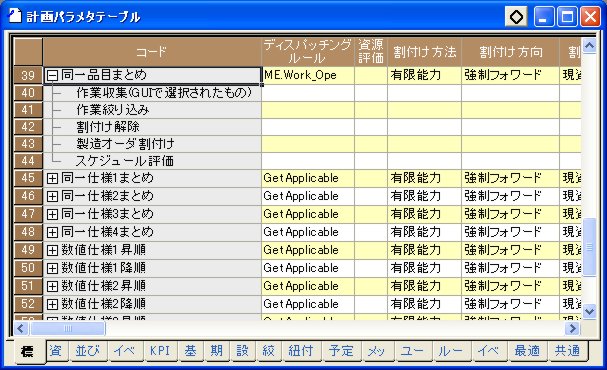This screenshot has width=607, height=370.
Task: Switch to the 予定 tab
Action: click(341, 351)
